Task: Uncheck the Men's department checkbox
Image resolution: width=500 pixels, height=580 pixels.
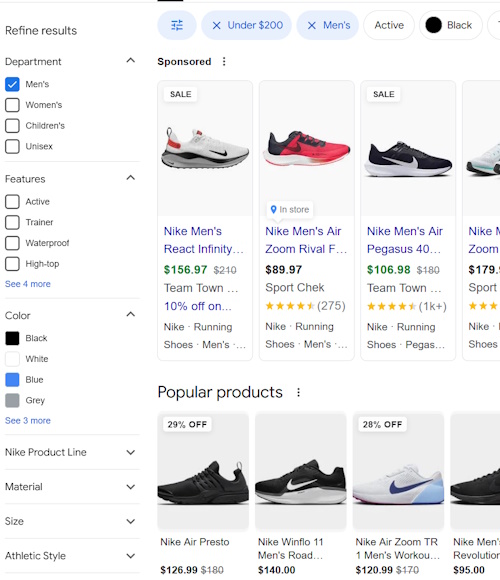Action: (12, 84)
